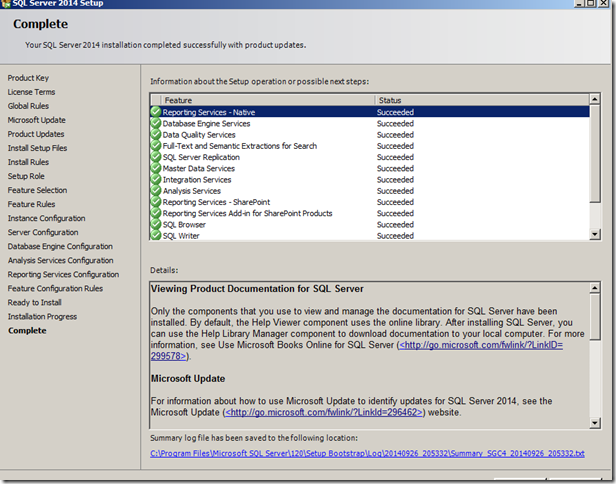Click green check icon beside Master Data Services
This screenshot has height=484, width=616.
(156, 168)
